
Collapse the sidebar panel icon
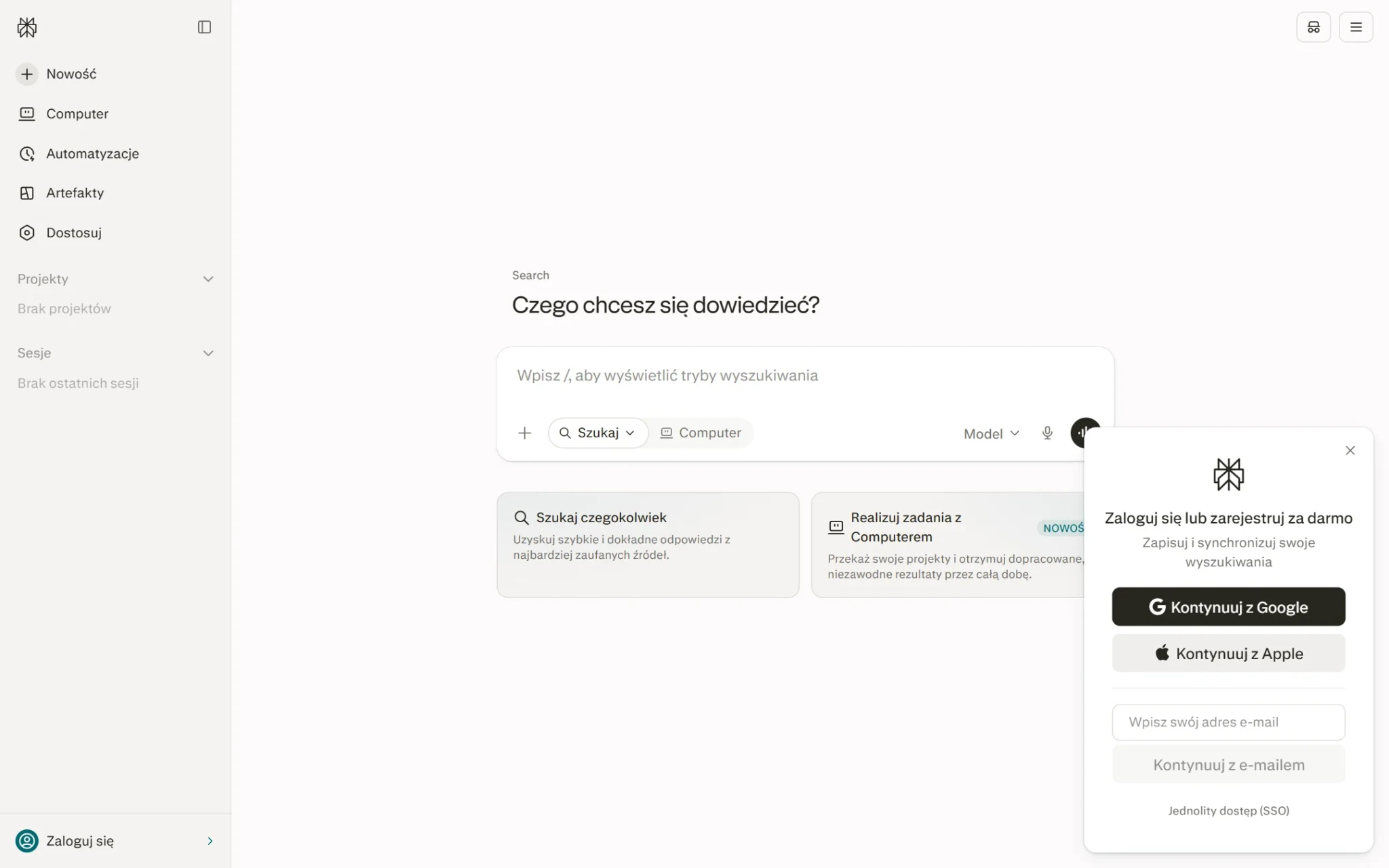204,27
